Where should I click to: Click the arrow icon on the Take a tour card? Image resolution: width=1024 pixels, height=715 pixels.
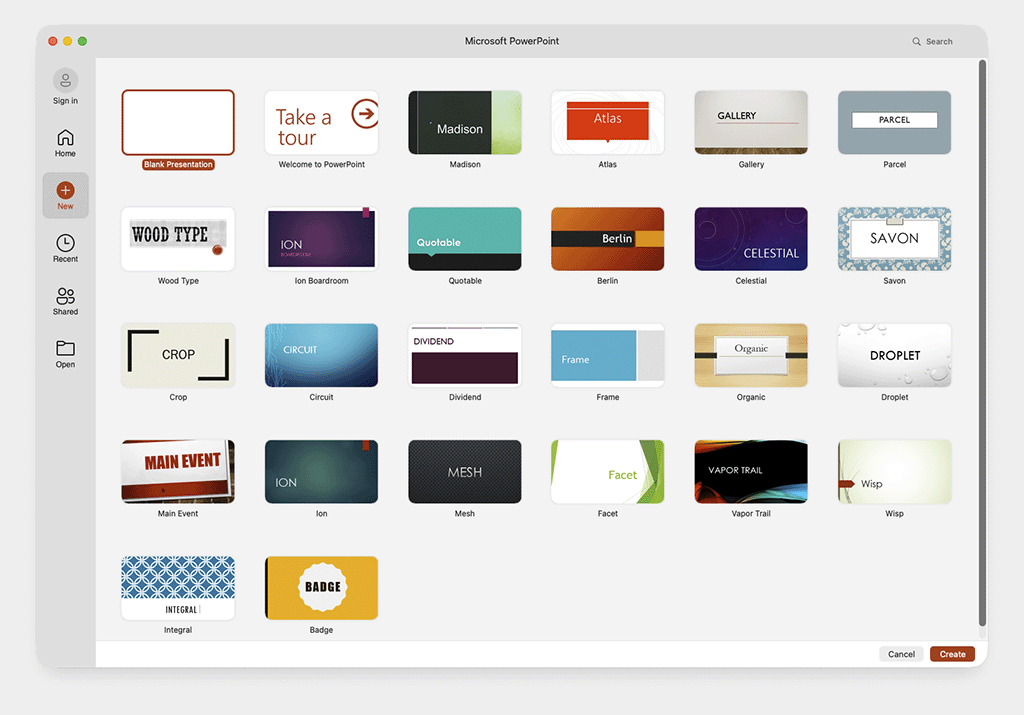(364, 114)
